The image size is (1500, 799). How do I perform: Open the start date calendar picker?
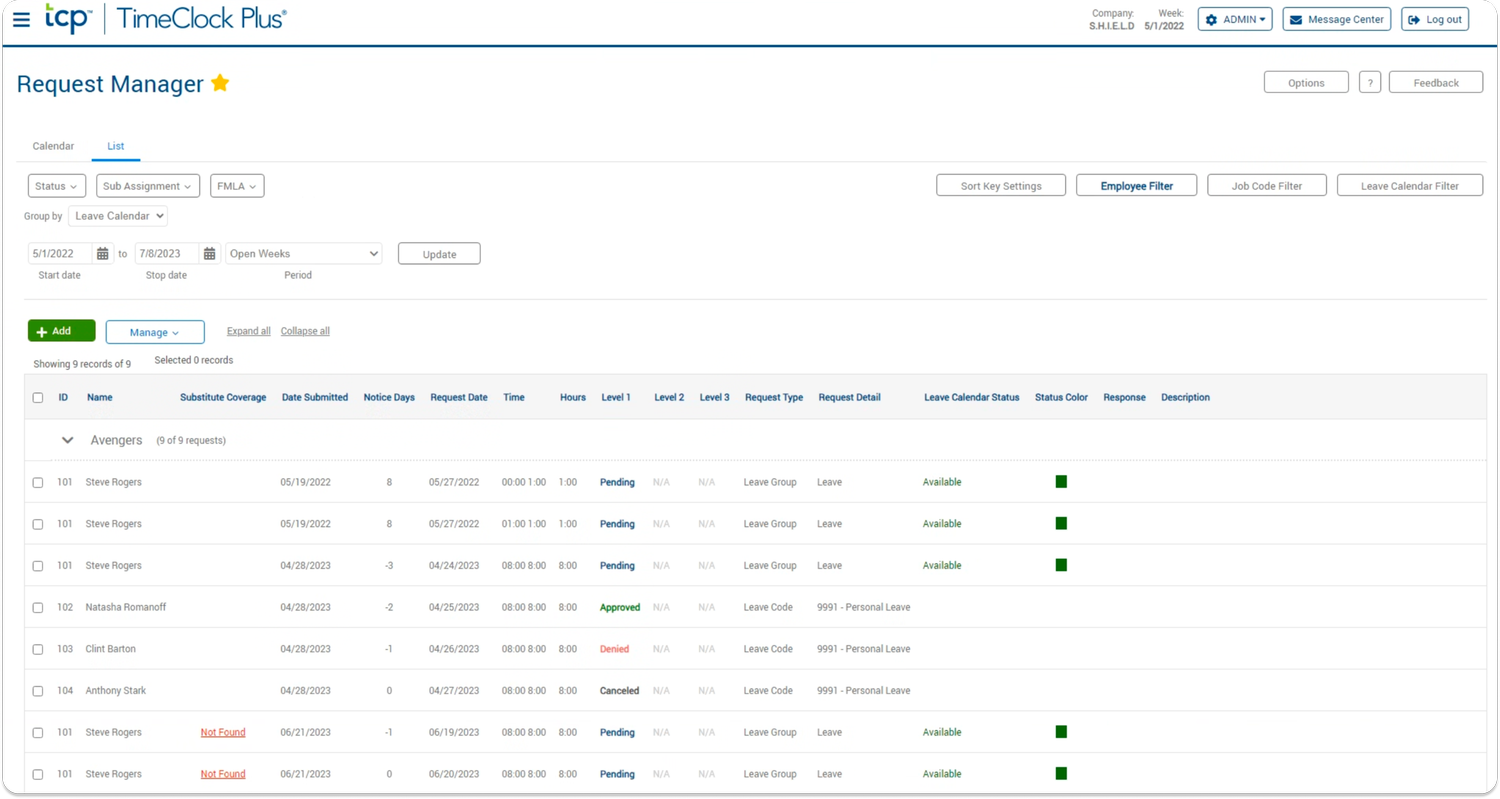pos(103,254)
